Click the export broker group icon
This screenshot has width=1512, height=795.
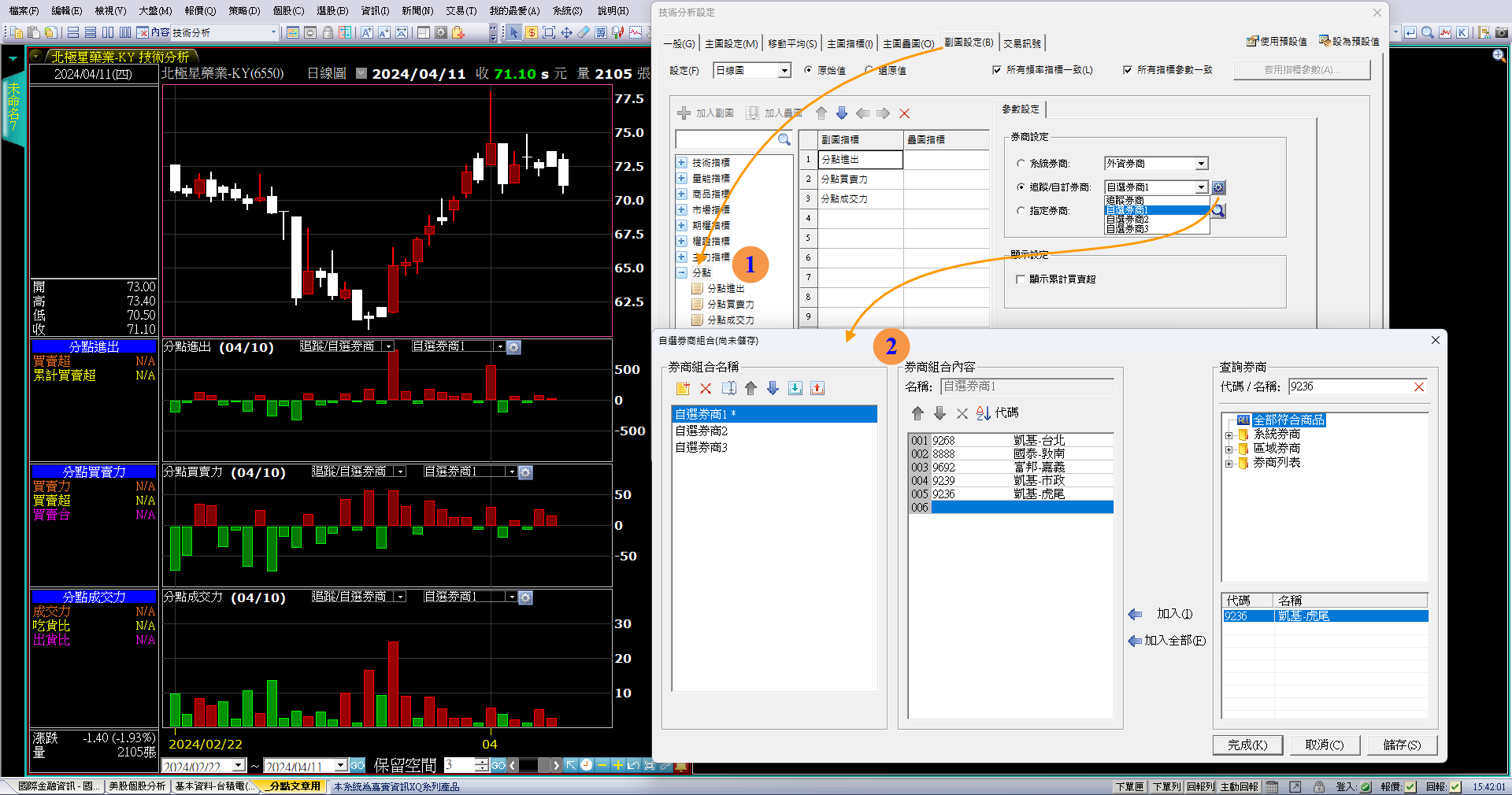[817, 388]
